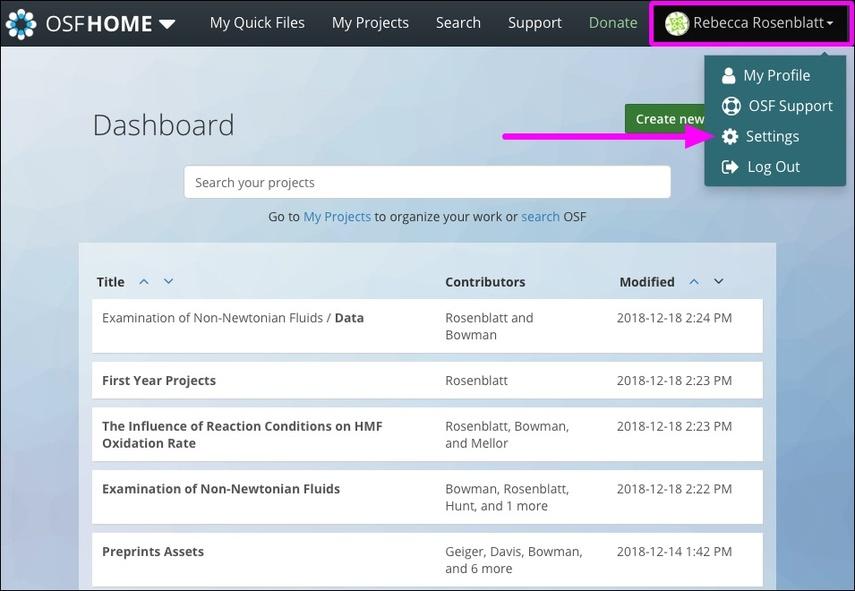855x591 pixels.
Task: Click contributors Rosenblatt, Bowman, and Mellor
Action: point(507,435)
